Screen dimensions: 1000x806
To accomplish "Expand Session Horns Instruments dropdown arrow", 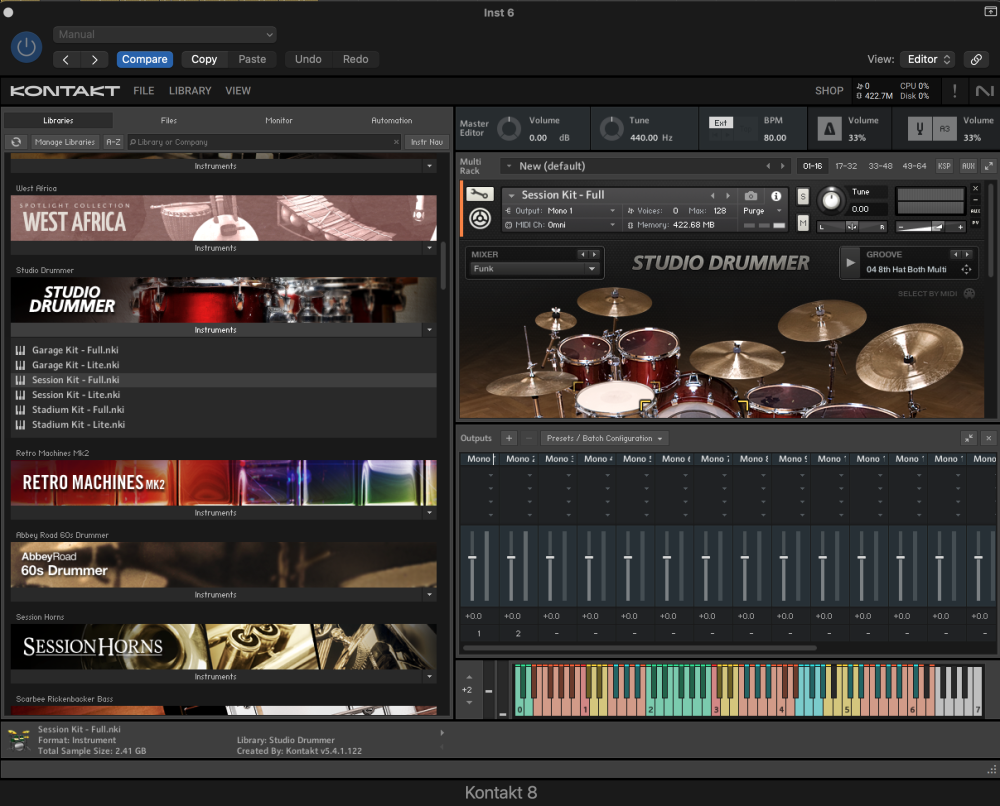I will [429, 677].
